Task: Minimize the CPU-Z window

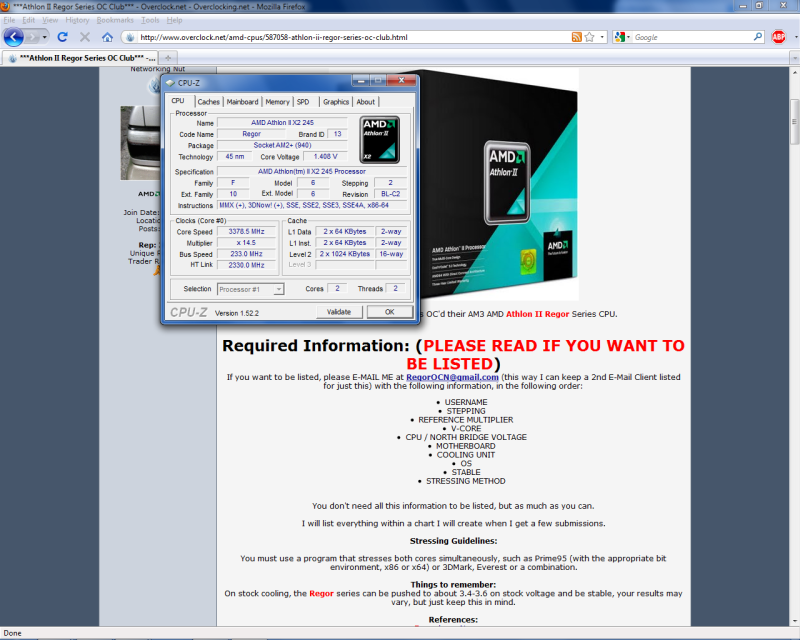Action: pos(361,81)
